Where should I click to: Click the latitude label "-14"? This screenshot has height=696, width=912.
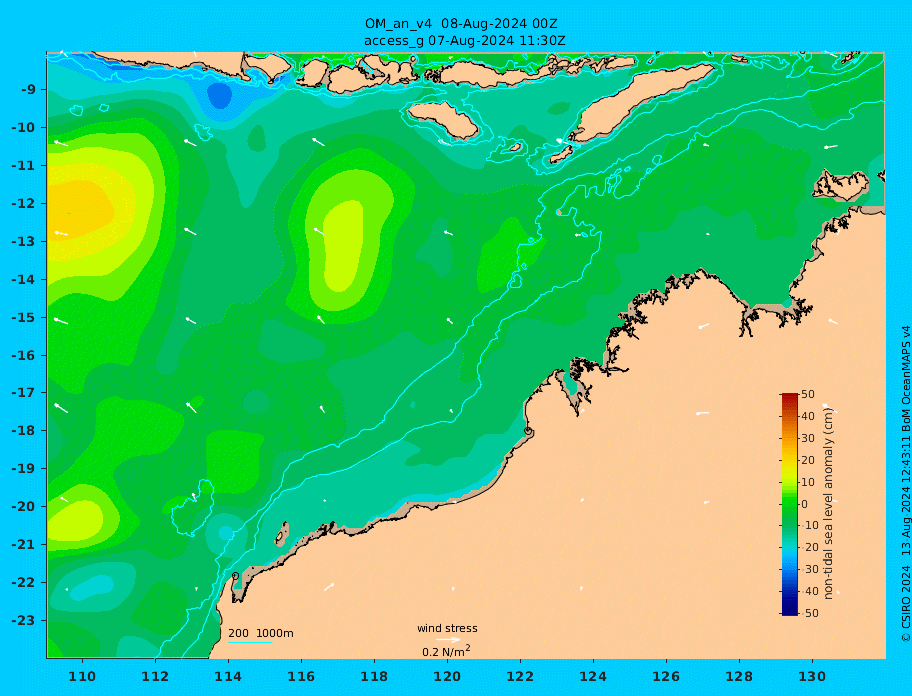pyautogui.click(x=24, y=280)
